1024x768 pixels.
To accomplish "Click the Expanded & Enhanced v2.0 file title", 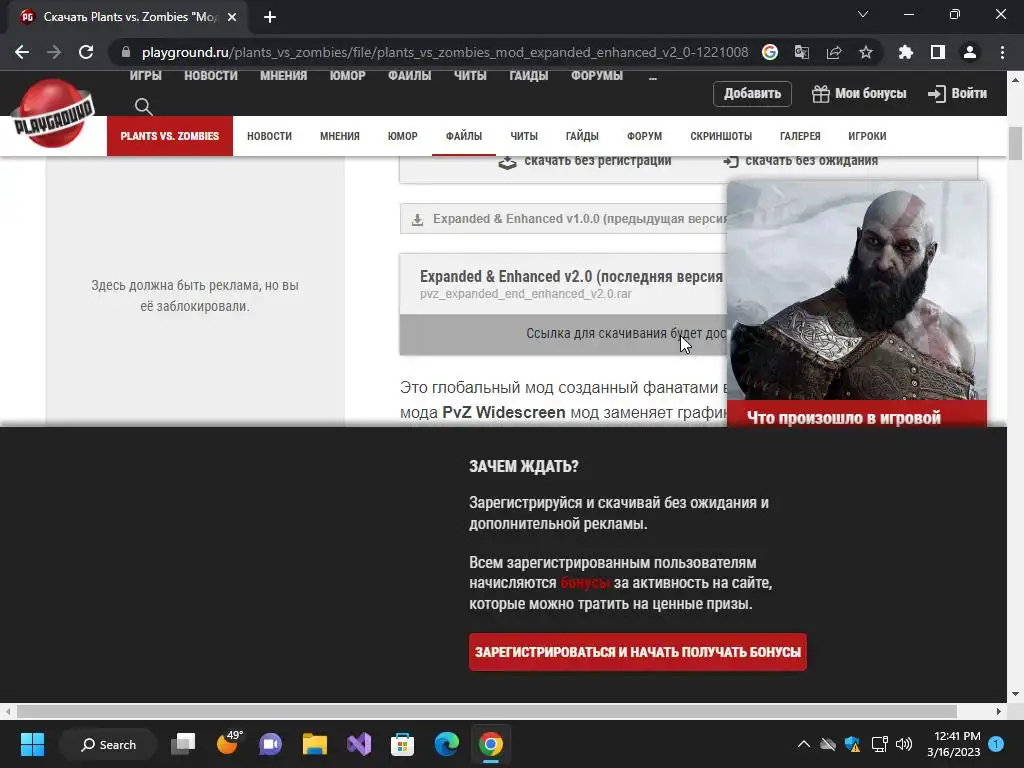I will (571, 276).
